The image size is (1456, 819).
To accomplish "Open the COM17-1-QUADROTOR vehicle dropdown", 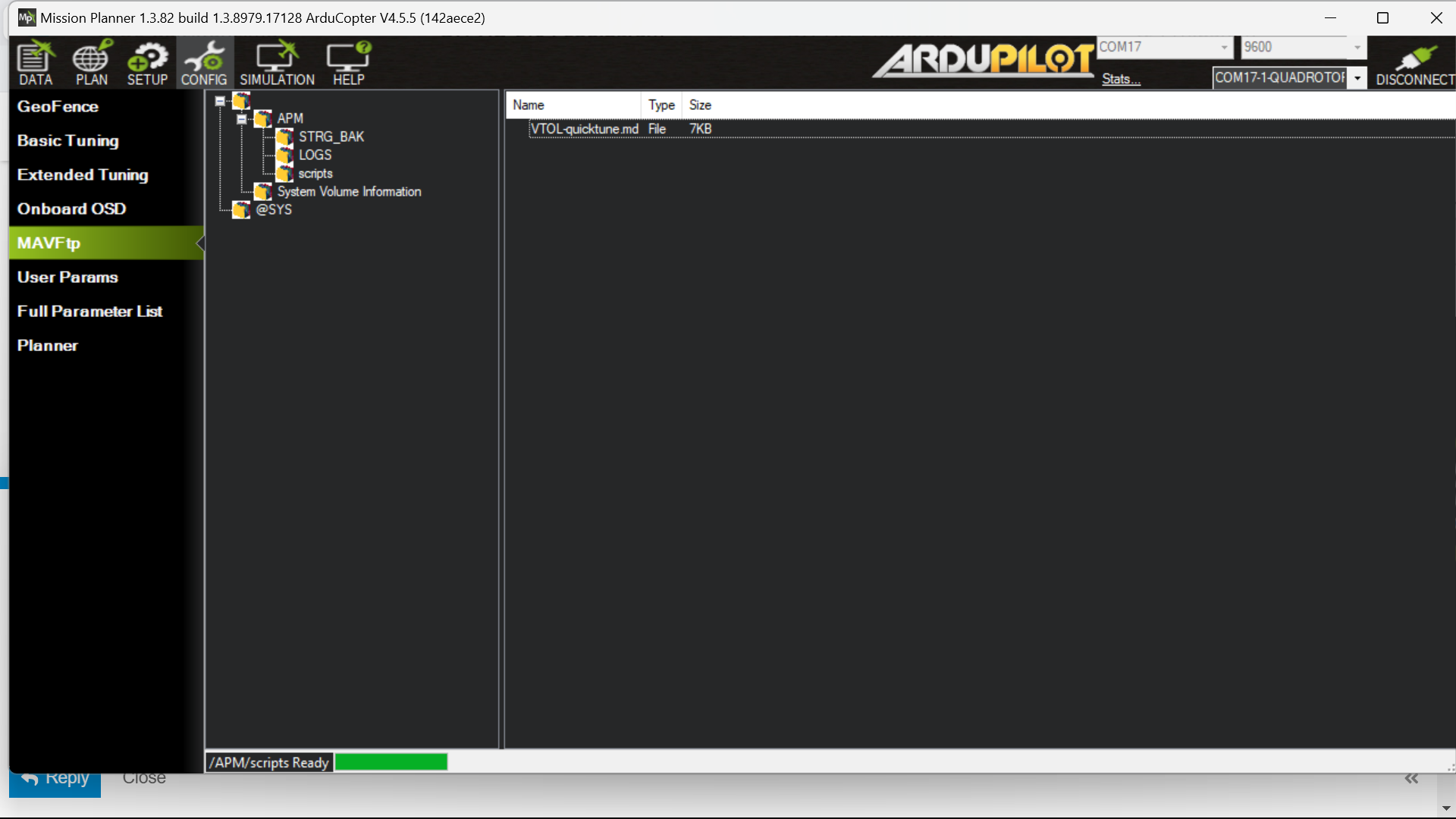I will (1357, 78).
